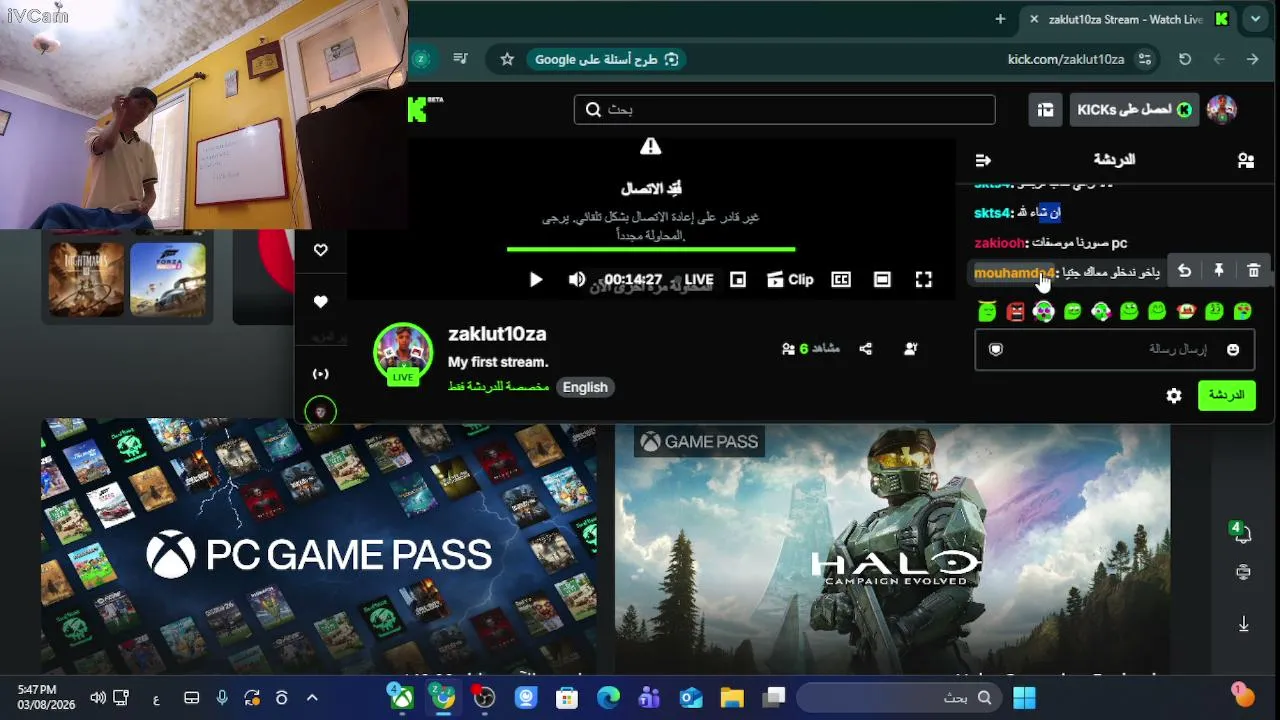
Task: Expand the hidden system tray icons
Action: pyautogui.click(x=312, y=698)
